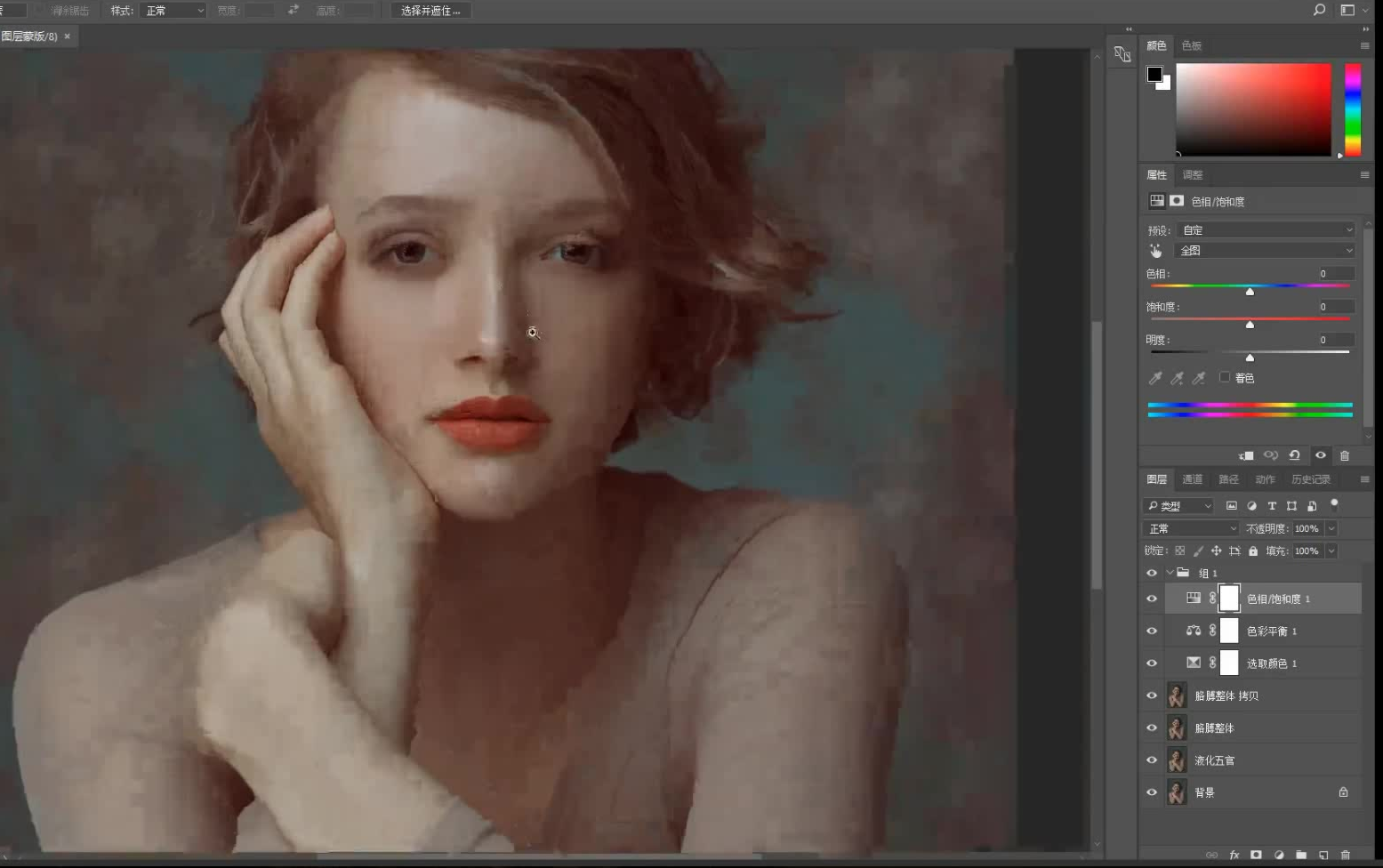Switch to the 历史记录 history tab

click(x=1311, y=479)
